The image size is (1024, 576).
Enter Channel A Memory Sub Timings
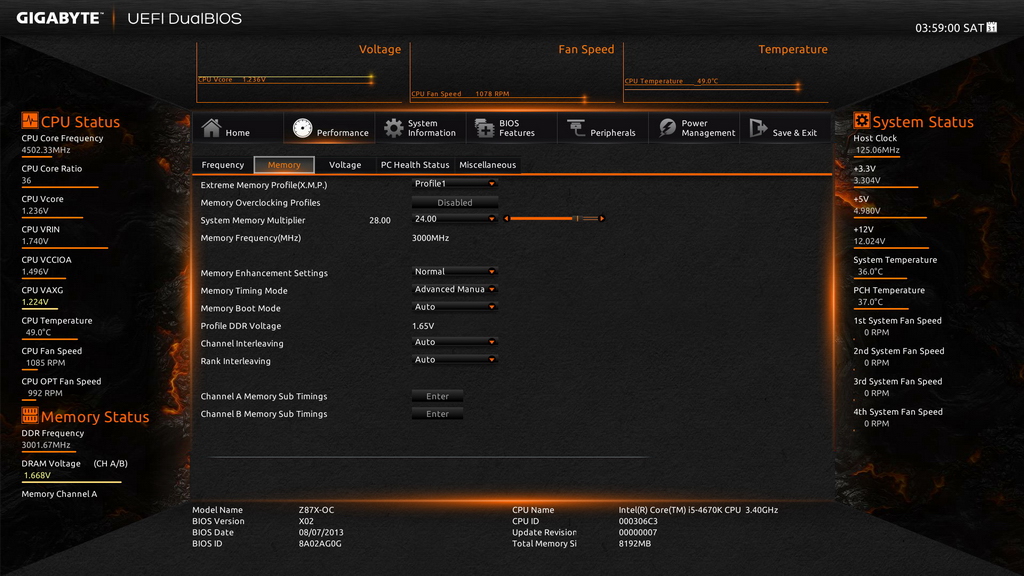(438, 396)
